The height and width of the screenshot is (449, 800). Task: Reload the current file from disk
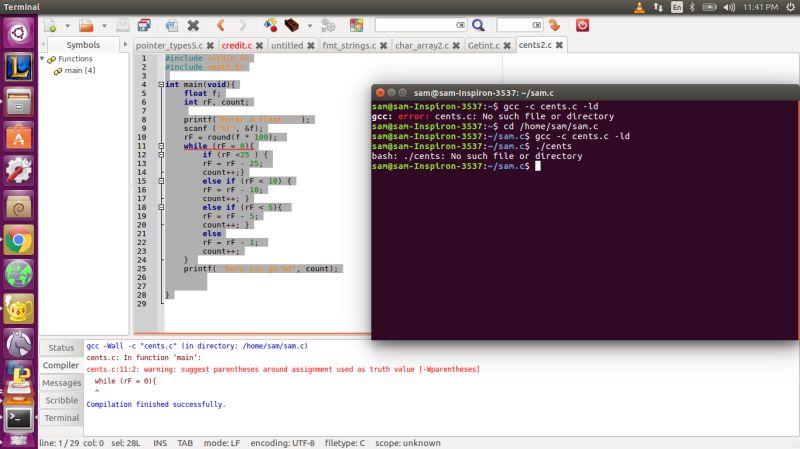[x=172, y=25]
